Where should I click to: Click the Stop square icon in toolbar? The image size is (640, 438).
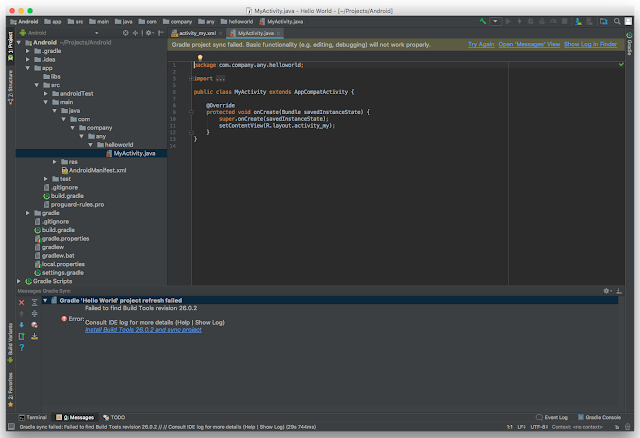pyautogui.click(x=564, y=21)
